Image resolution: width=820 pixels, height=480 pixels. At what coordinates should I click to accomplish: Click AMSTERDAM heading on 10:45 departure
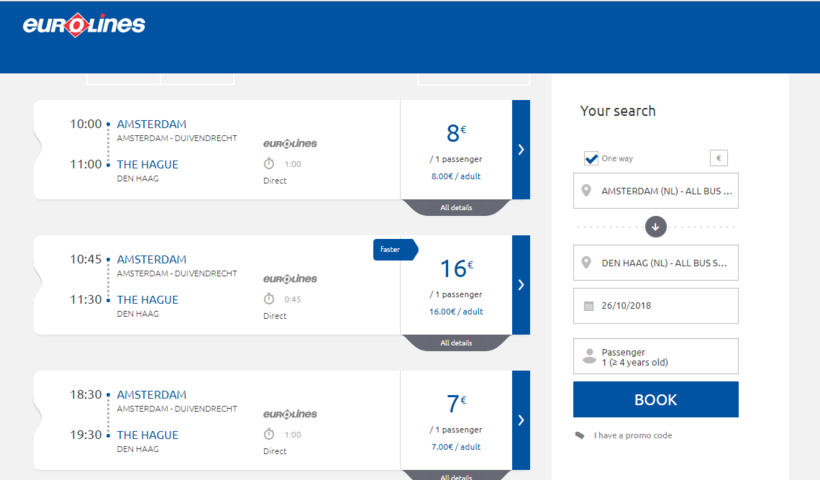pos(152,259)
